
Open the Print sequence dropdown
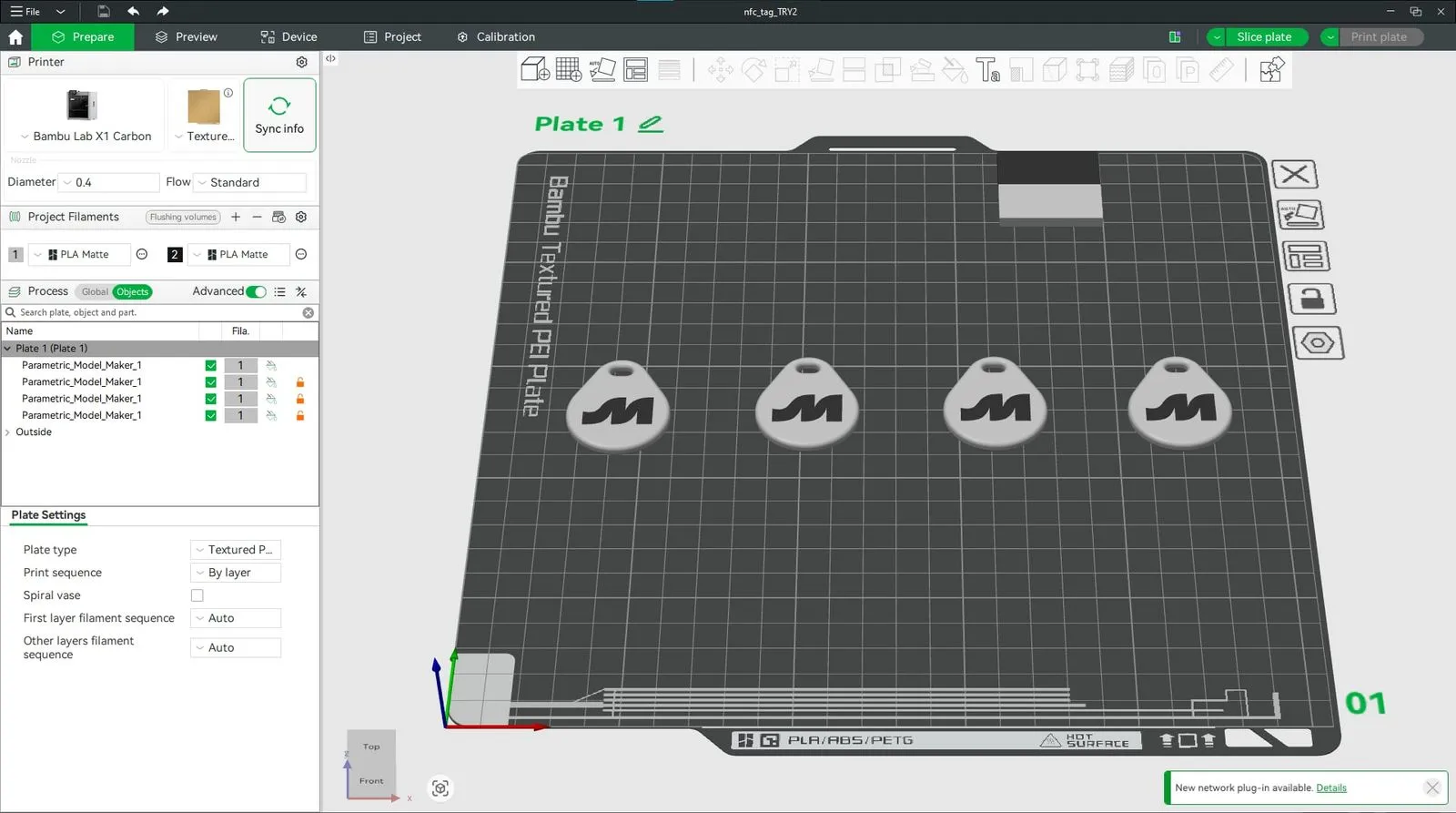(x=236, y=573)
